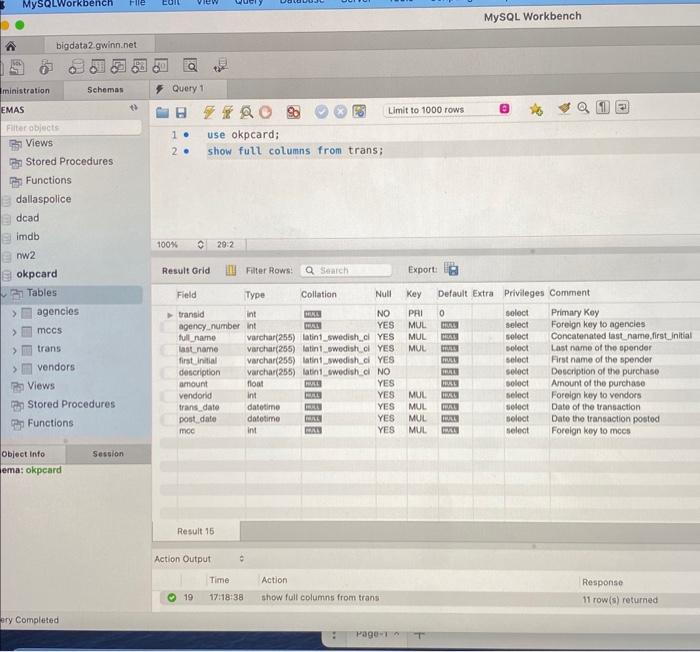Create a new table icon
Viewport: 700px width, 652px height.
[x=97, y=67]
